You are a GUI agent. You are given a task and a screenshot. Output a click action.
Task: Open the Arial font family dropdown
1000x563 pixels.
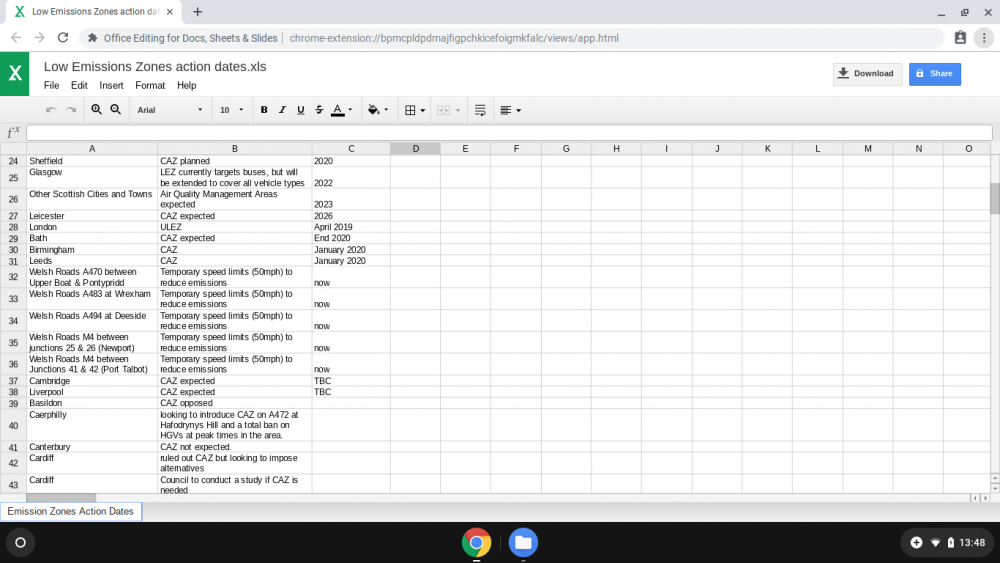point(170,110)
